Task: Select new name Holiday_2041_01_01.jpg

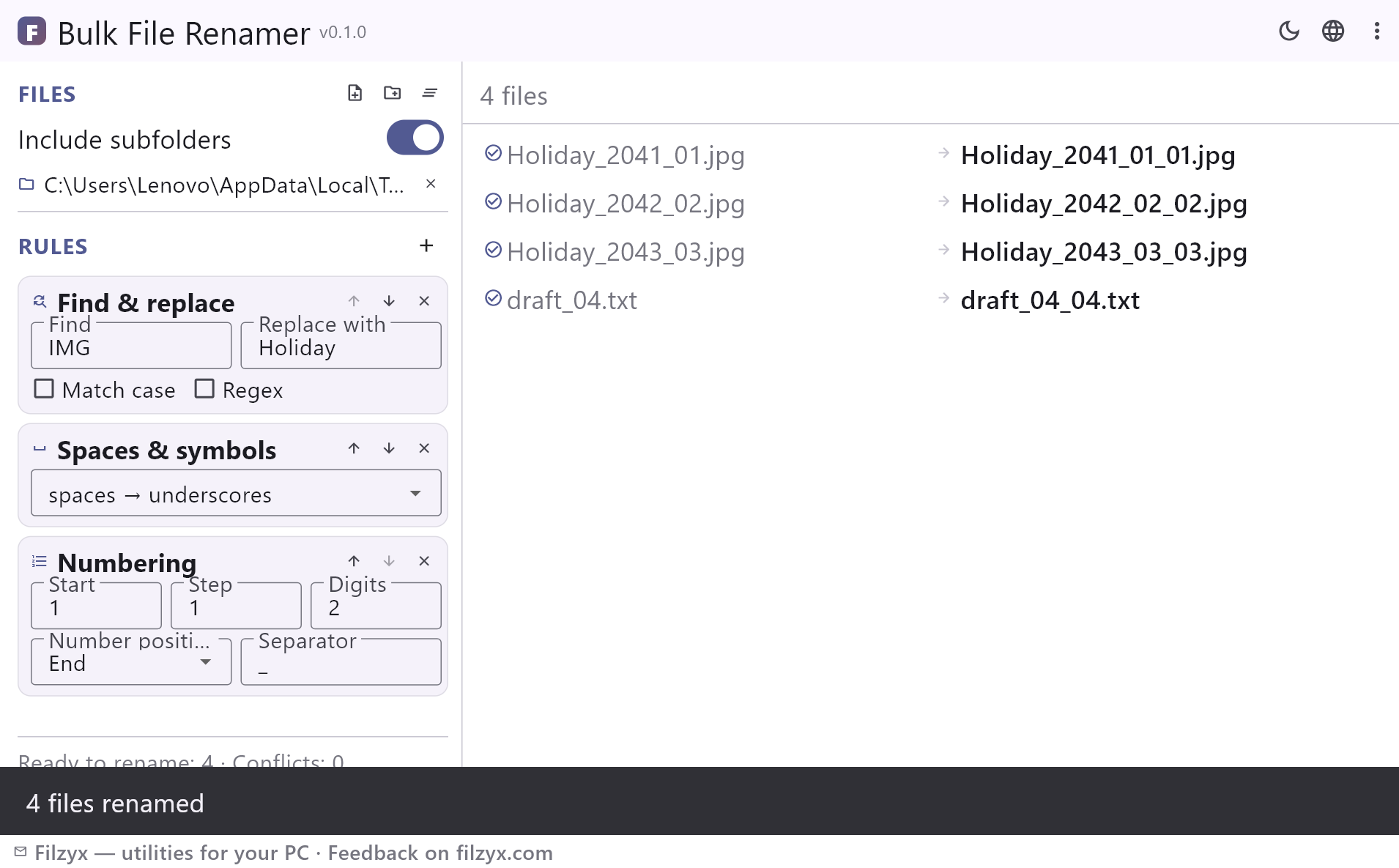Action: (1098, 155)
